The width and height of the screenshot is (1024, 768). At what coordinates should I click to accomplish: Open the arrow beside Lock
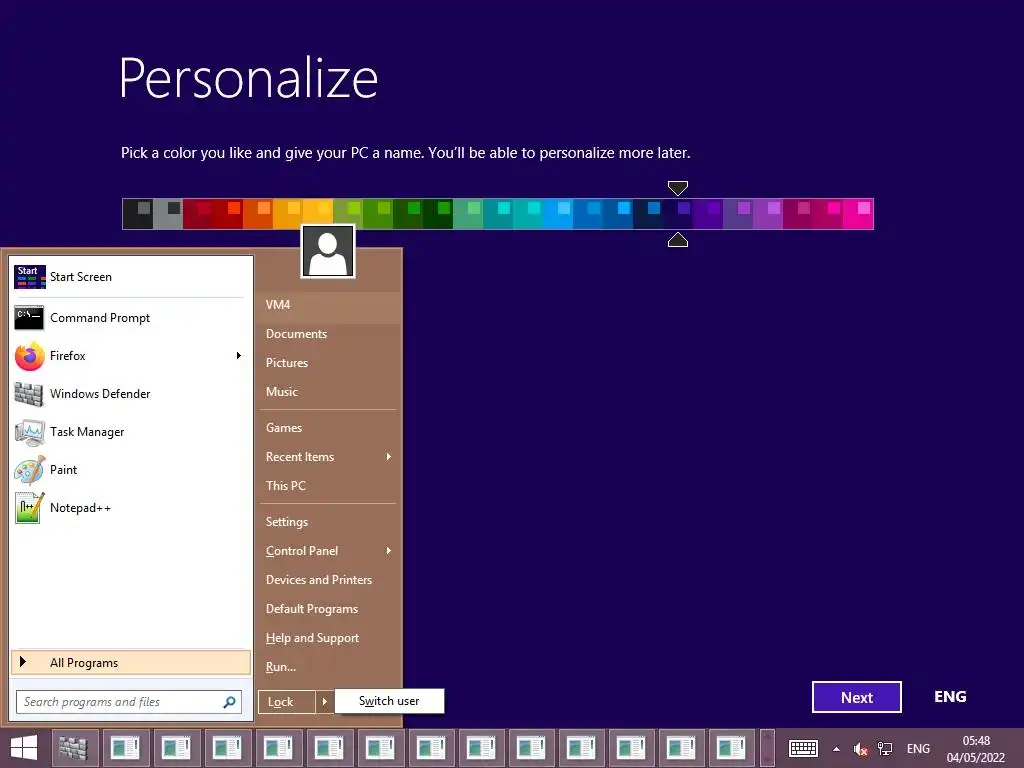[x=324, y=702]
